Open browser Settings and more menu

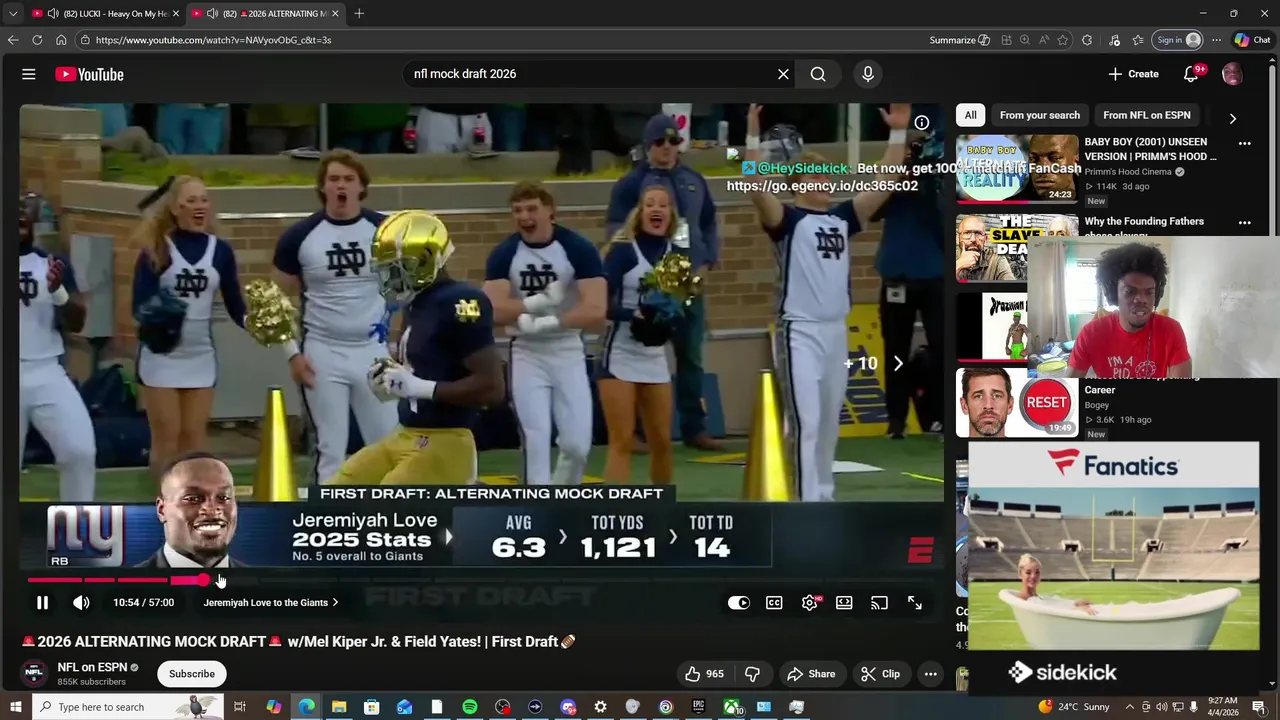pos(1216,40)
